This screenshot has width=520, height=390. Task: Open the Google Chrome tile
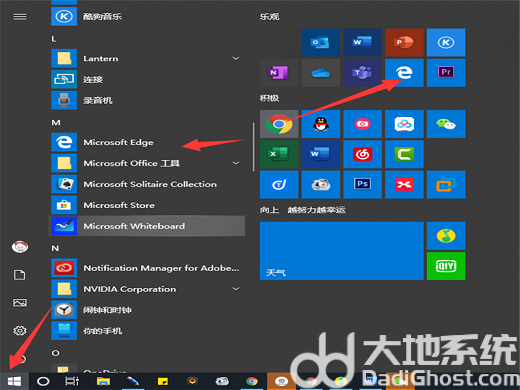(279, 124)
